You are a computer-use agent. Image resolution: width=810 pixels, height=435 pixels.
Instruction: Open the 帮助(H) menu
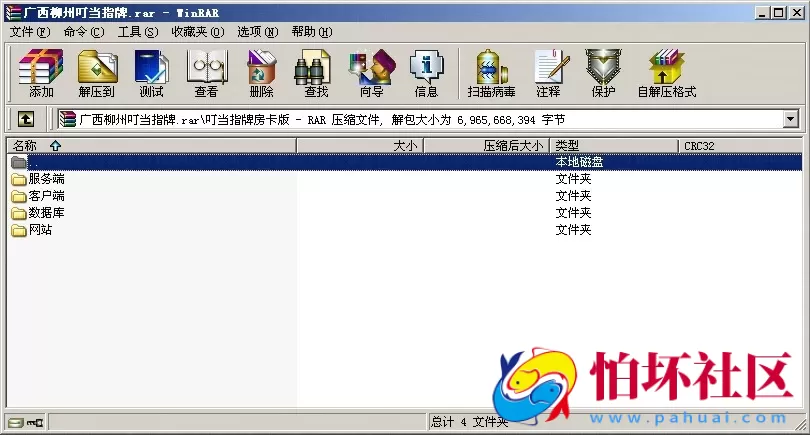click(312, 32)
